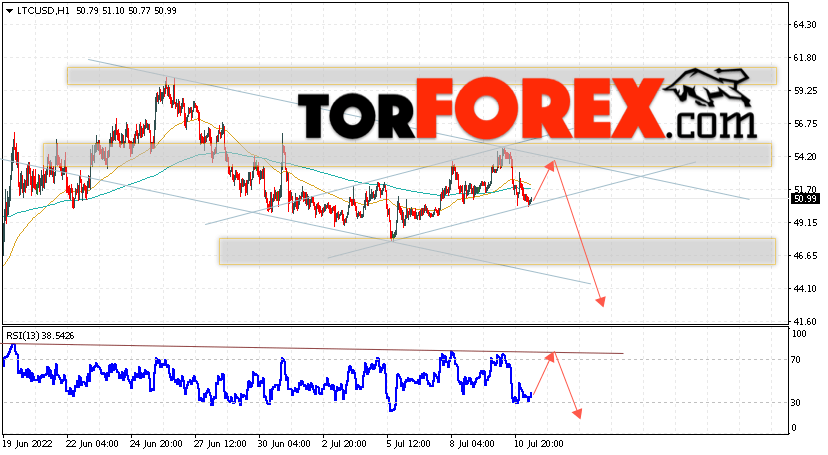This screenshot has width=828, height=455.
Task: Select the 49.15 price axis label
Action: click(x=805, y=223)
